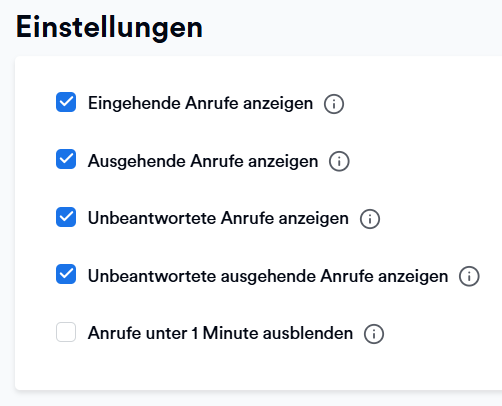Toggle off Unbeantwortete Anrufe anzeigen checkbox
The width and height of the screenshot is (502, 406).
(x=66, y=217)
